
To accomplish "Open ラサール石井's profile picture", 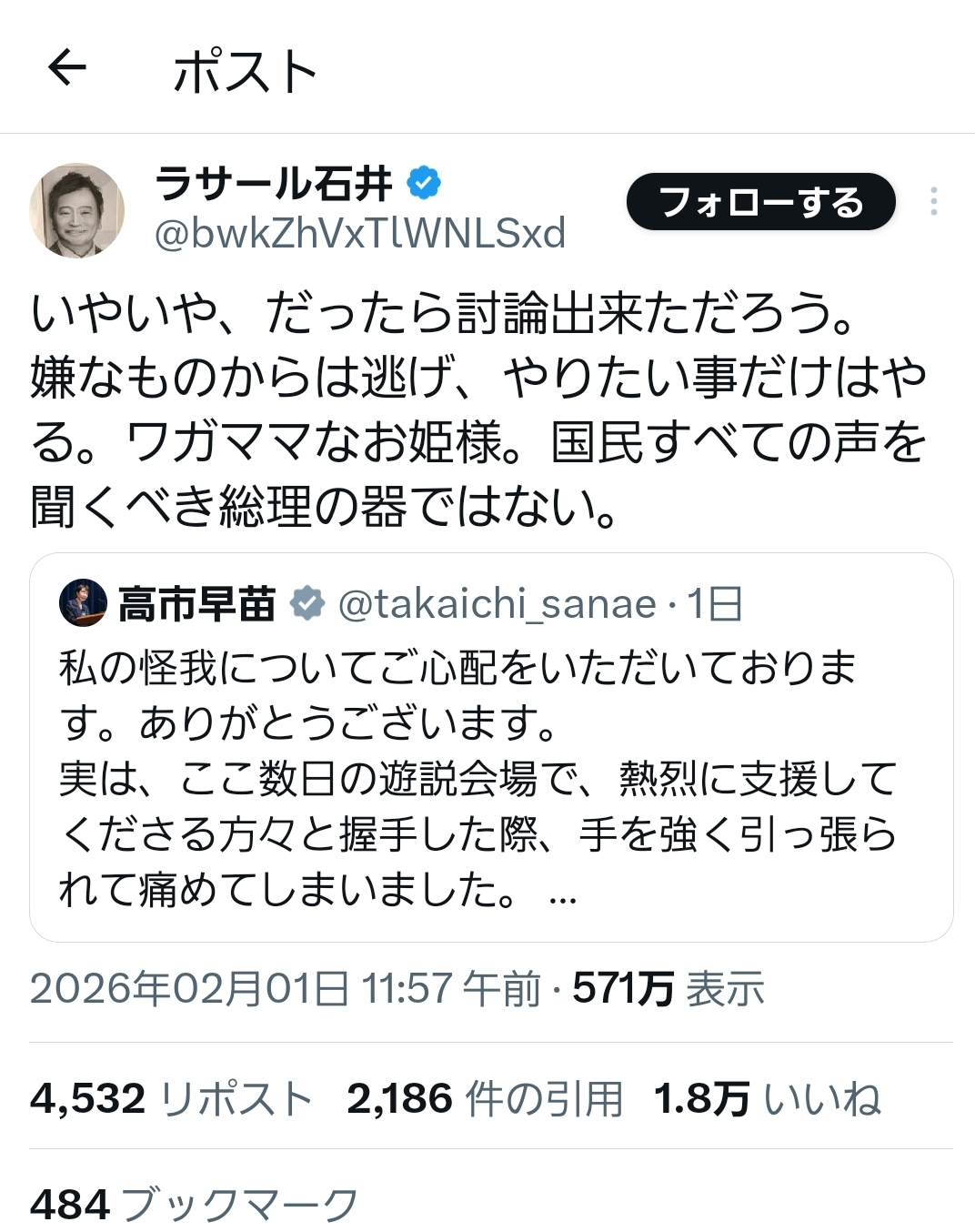I will pos(77,210).
